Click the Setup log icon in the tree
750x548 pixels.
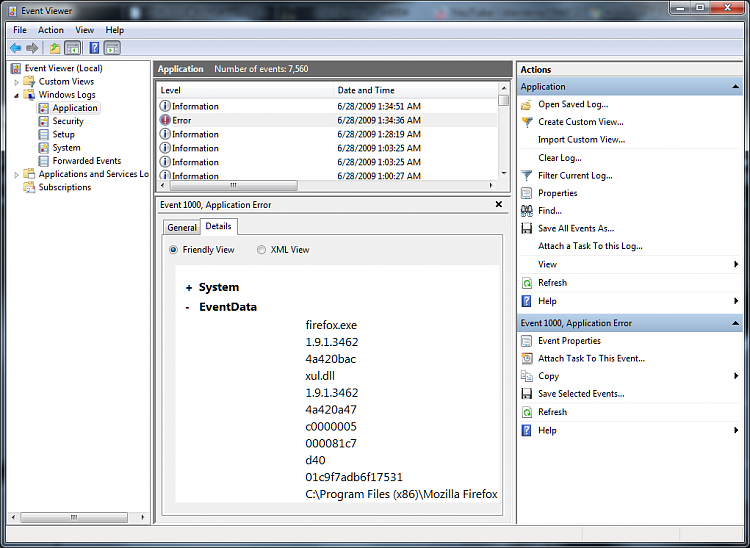pyautogui.click(x=44, y=134)
